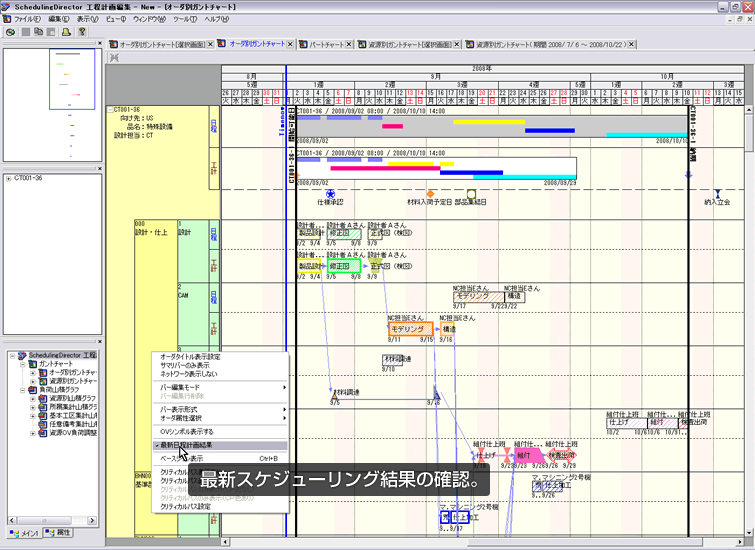The width and height of the screenshot is (755, 550).
Task: Open the ツール menu
Action: (x=185, y=19)
